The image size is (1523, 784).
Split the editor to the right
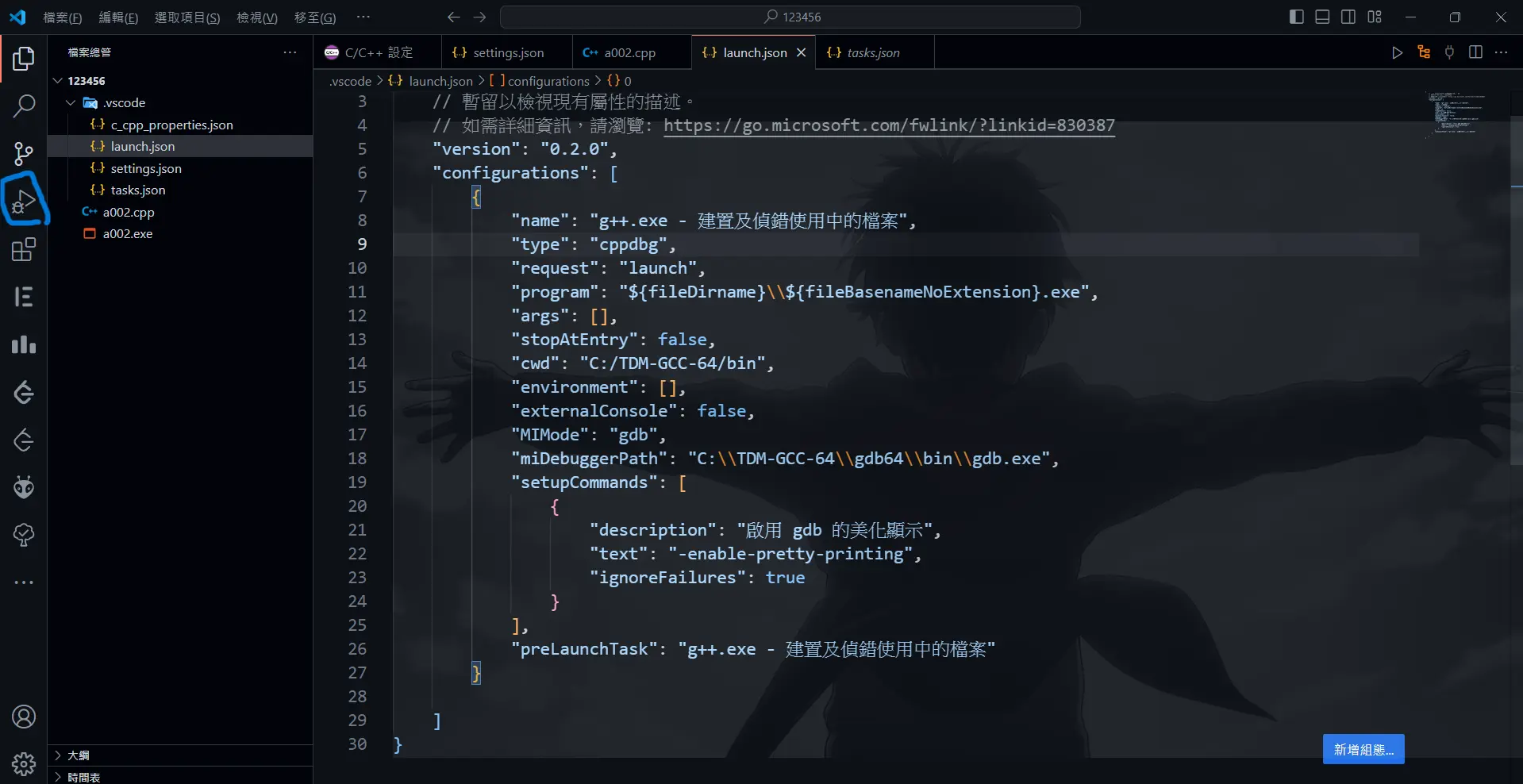point(1475,52)
